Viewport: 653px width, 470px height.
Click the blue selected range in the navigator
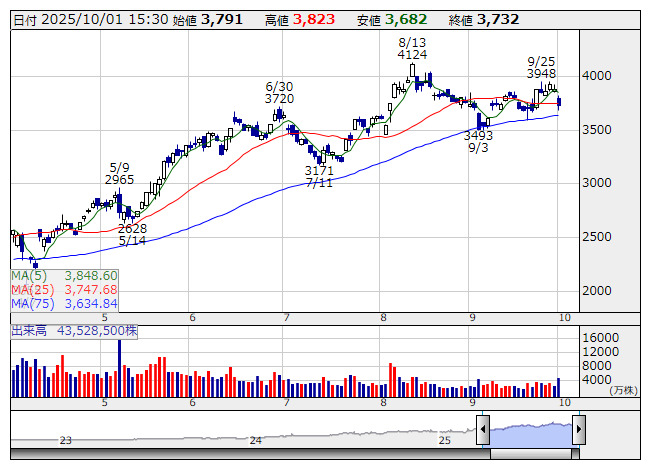coord(531,435)
